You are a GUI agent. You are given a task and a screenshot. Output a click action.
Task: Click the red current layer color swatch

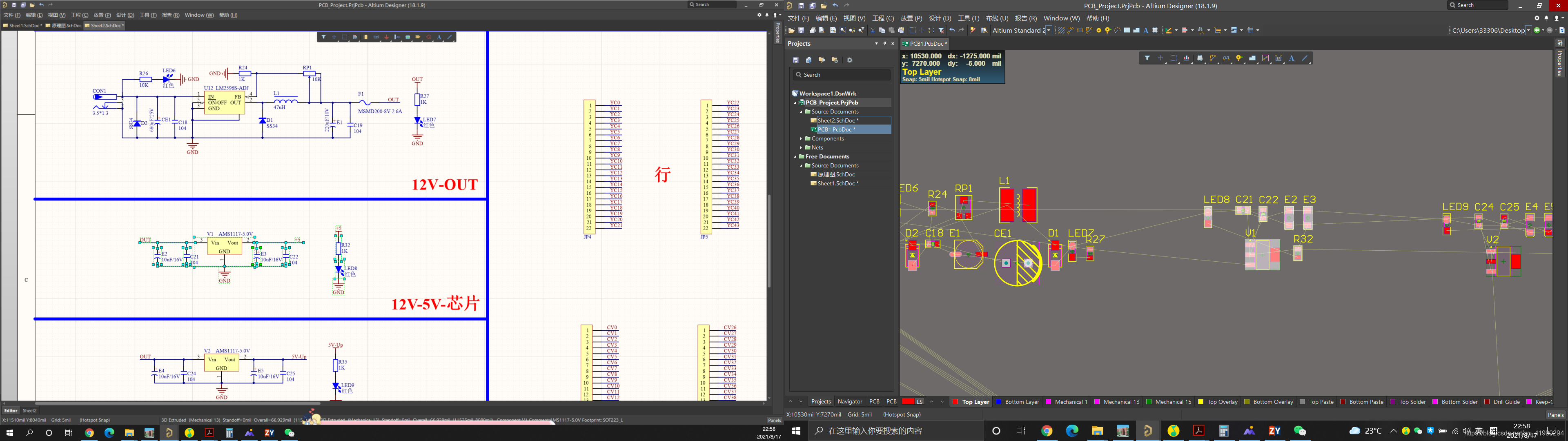[x=908, y=402]
